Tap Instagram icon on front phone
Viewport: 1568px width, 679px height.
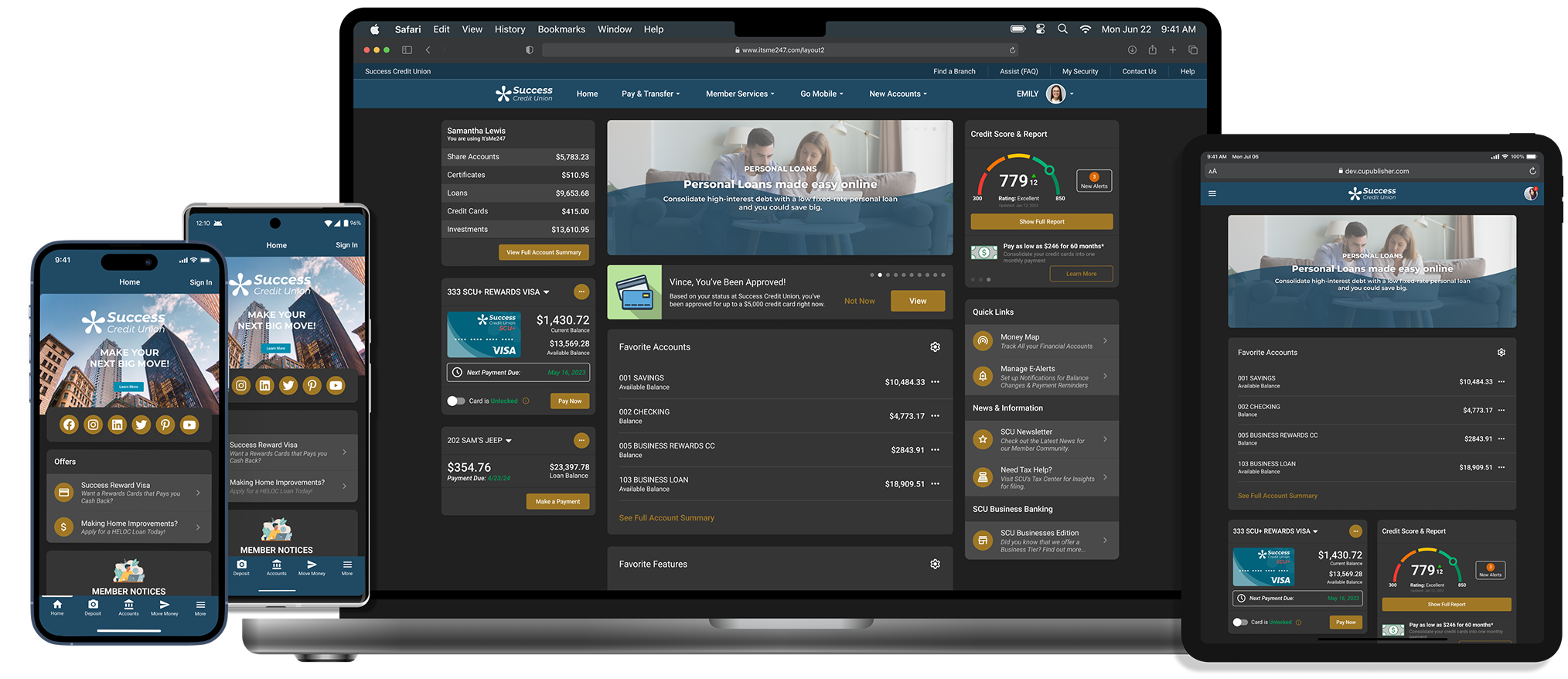94,425
